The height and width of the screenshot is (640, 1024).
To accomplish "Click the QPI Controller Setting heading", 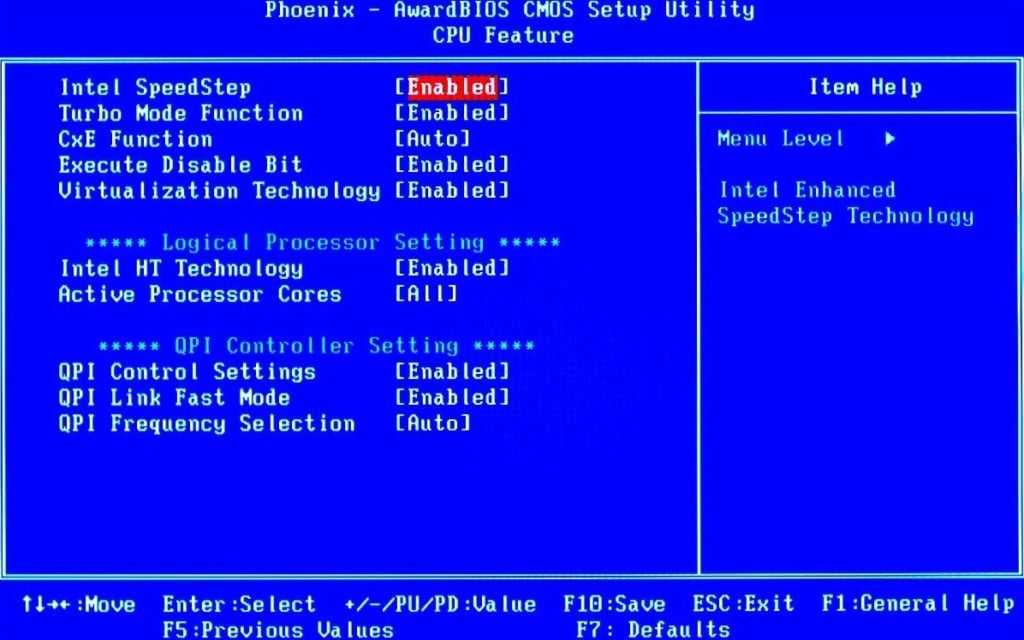I will click(x=316, y=345).
